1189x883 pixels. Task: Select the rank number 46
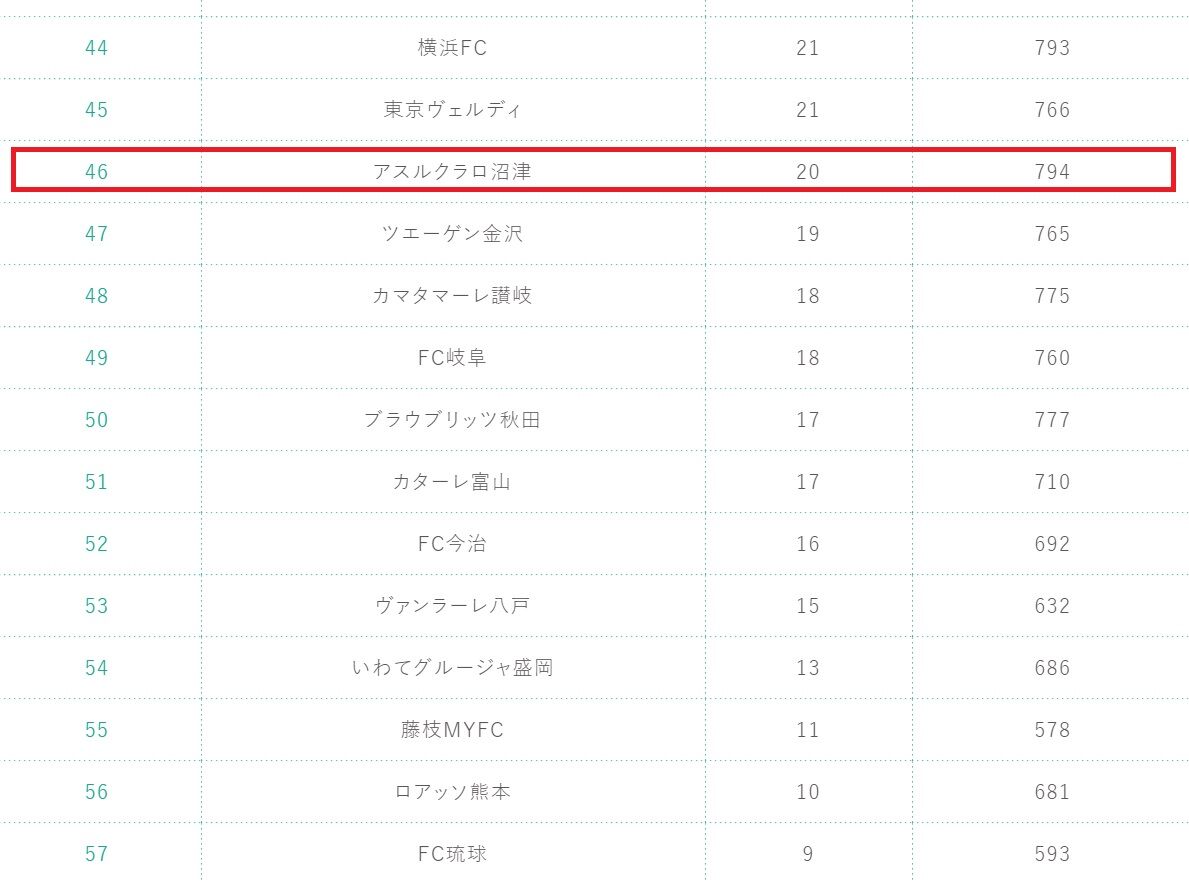click(x=96, y=171)
